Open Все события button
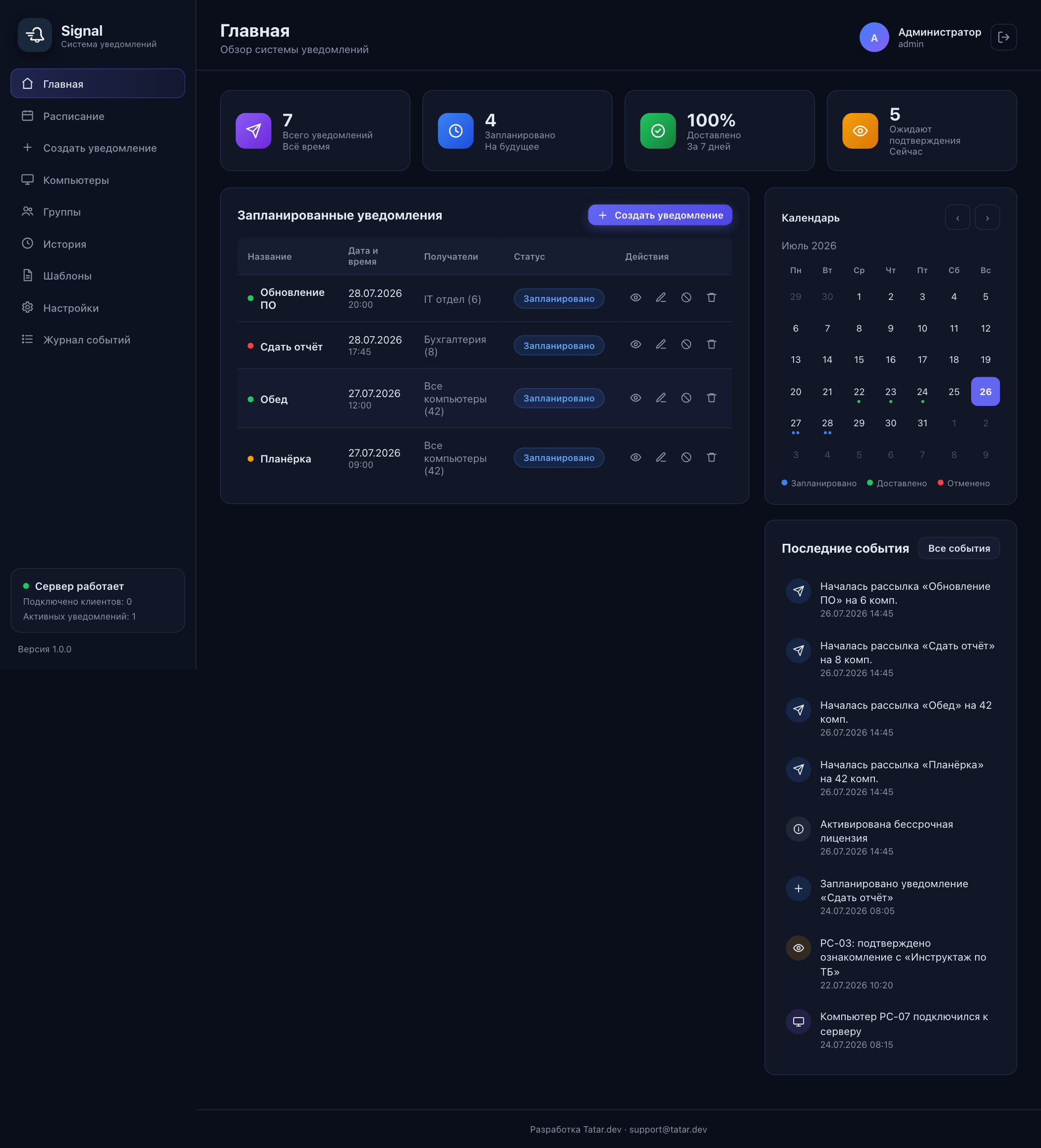This screenshot has height=1148, width=1041. [x=958, y=548]
